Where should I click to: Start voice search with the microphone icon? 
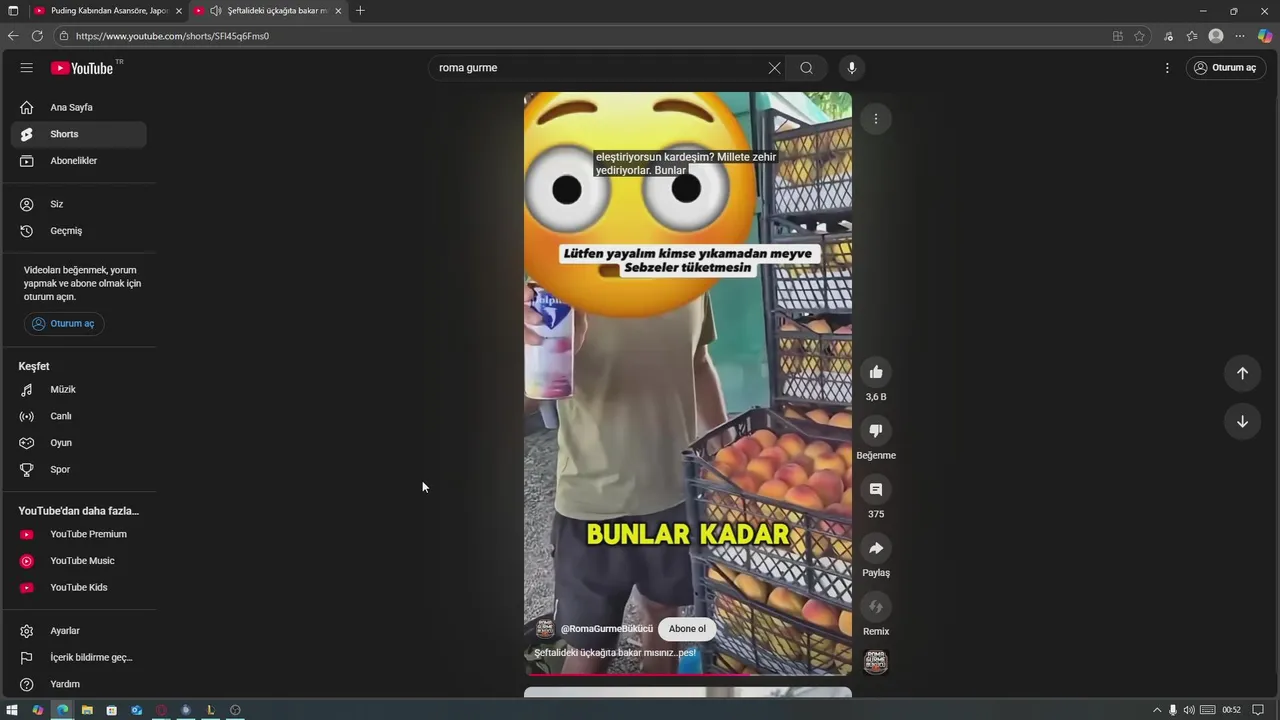click(x=852, y=68)
